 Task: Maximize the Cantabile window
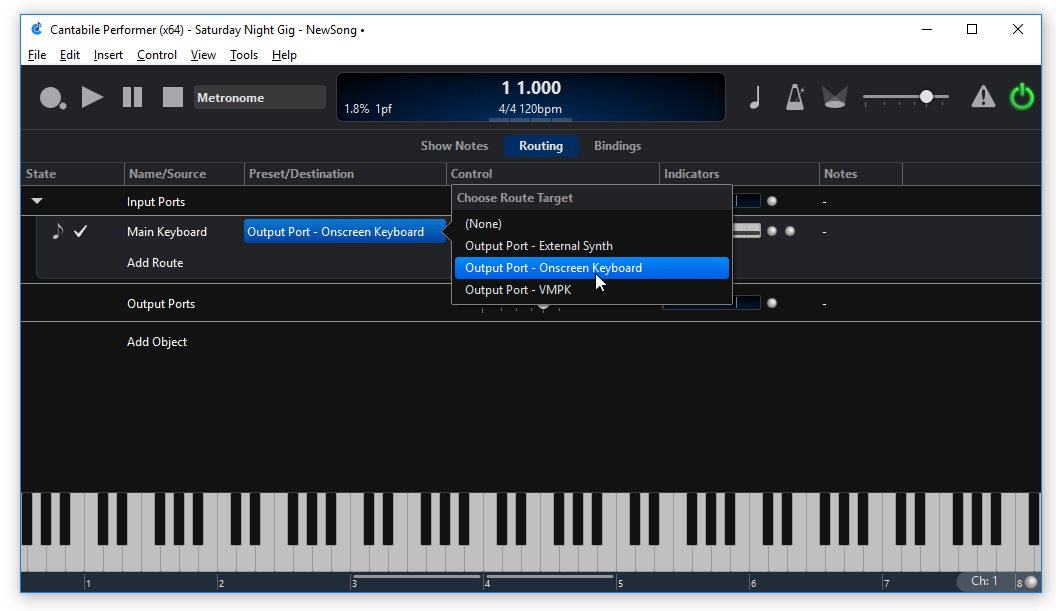972,29
